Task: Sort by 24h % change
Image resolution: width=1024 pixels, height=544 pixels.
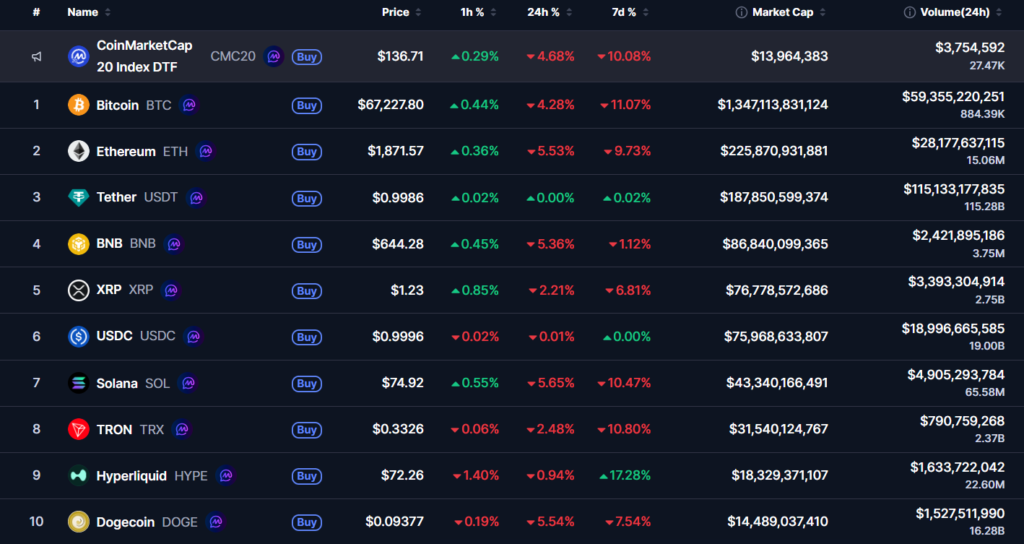Action: [550, 12]
